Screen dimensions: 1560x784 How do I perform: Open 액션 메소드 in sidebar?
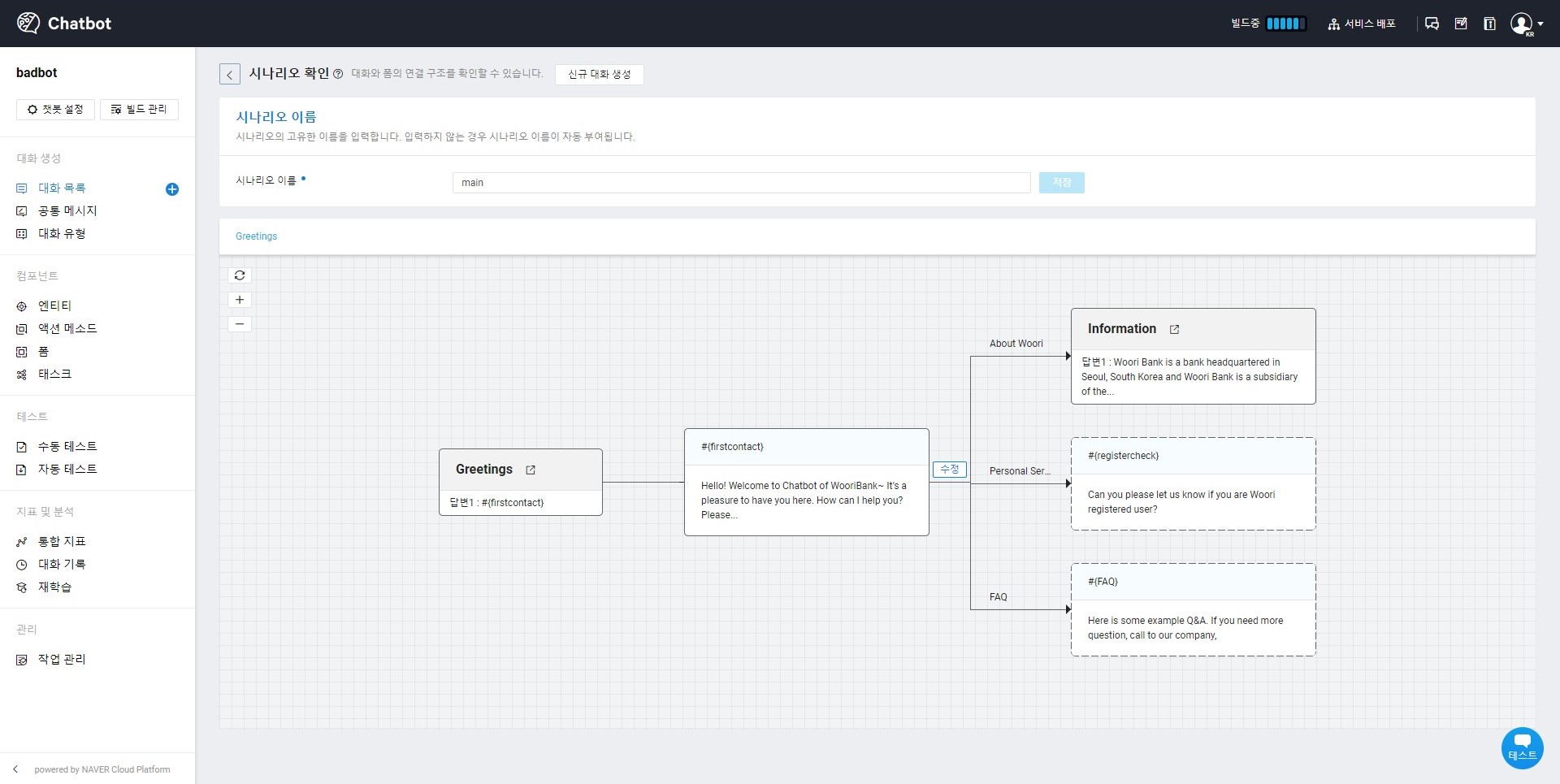click(x=67, y=328)
